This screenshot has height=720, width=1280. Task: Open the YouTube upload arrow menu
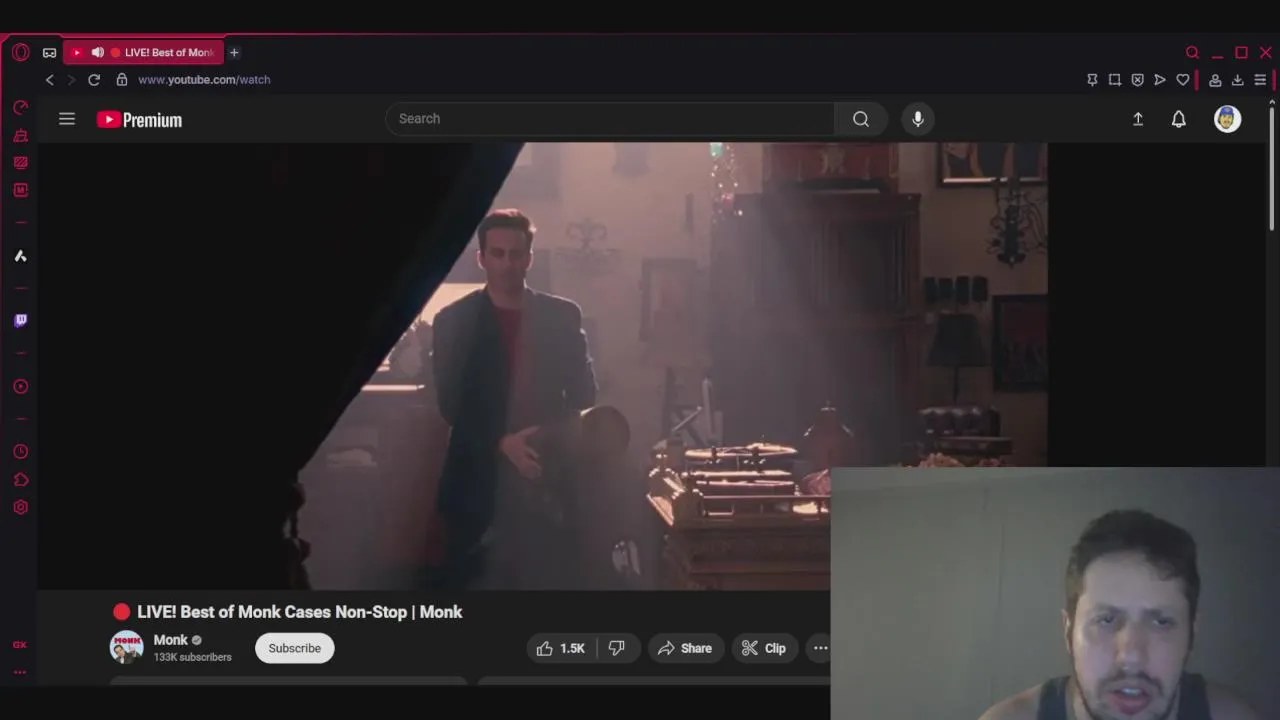click(1138, 119)
